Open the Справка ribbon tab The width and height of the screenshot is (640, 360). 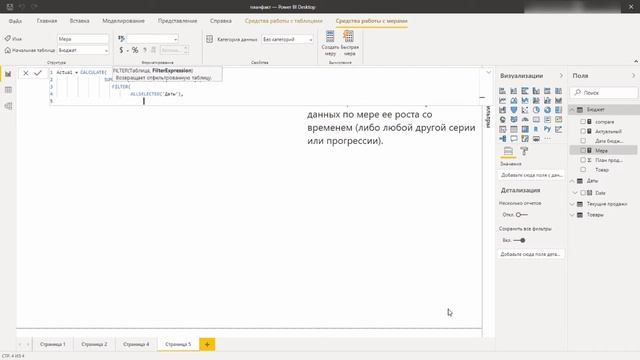[x=221, y=21]
